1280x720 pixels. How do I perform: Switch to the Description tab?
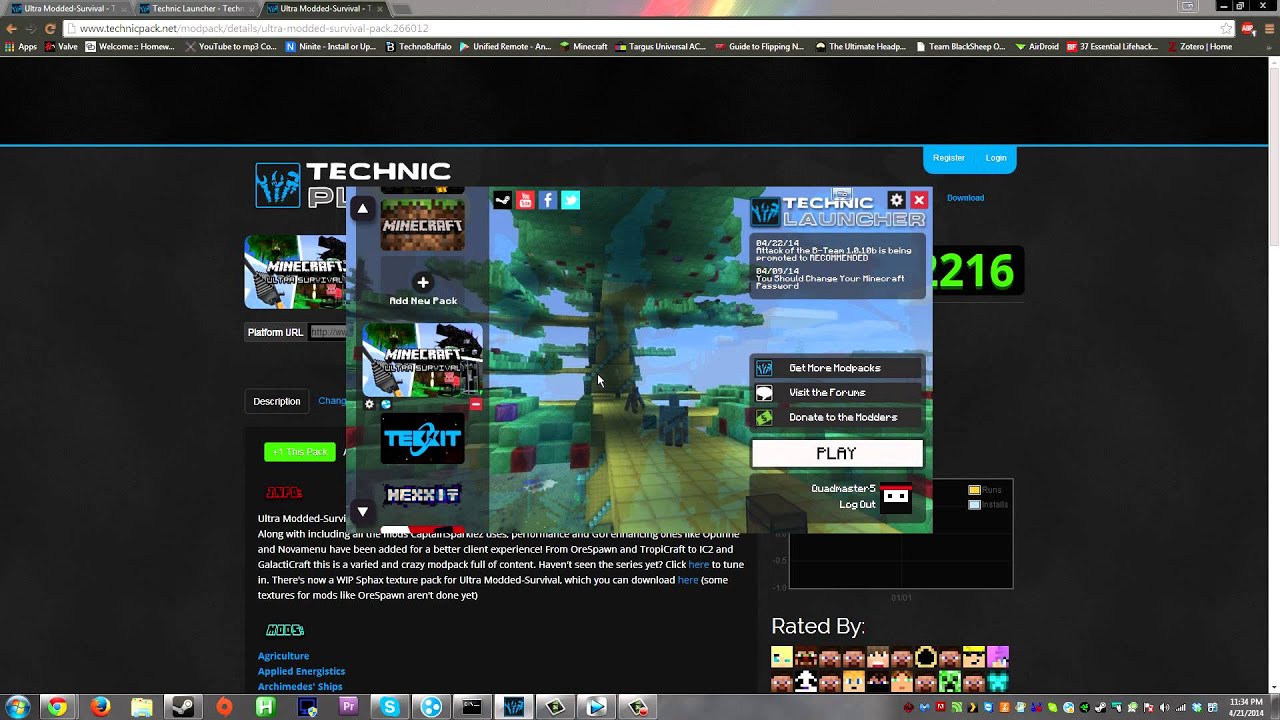[x=277, y=401]
